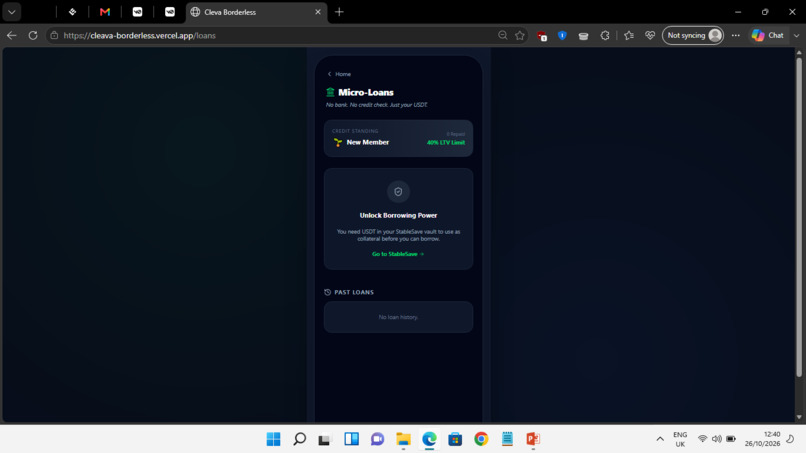The height and width of the screenshot is (453, 806).
Task: Open the Copilot Chat button
Action: coord(768,35)
